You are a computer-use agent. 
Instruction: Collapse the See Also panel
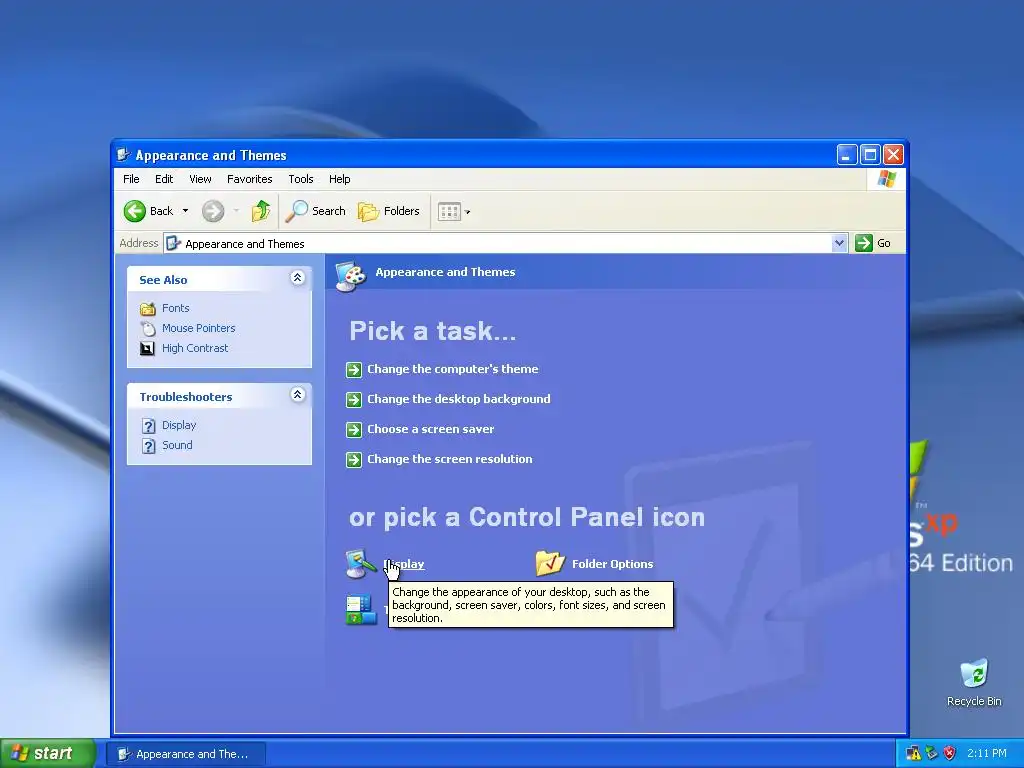click(297, 278)
